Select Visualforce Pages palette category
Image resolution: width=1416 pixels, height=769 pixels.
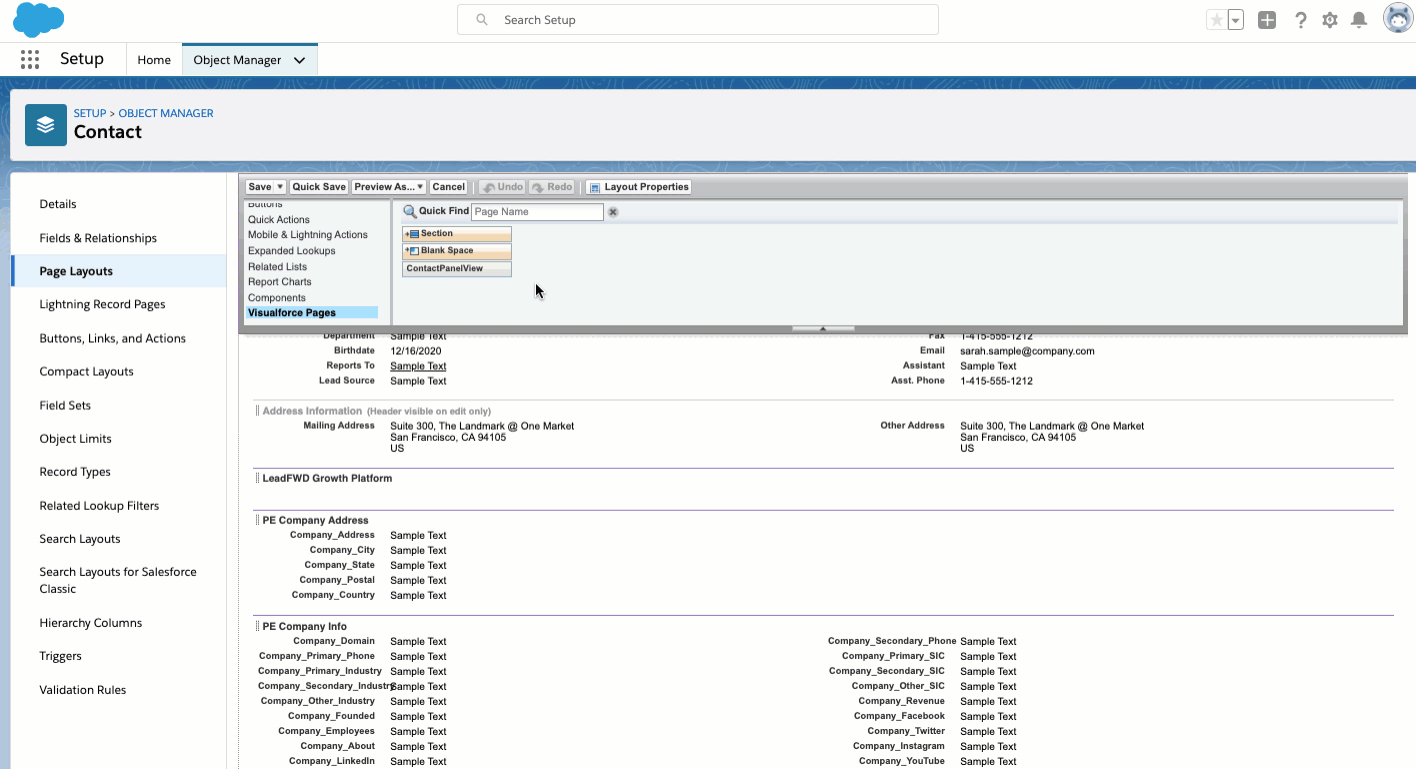click(312, 313)
